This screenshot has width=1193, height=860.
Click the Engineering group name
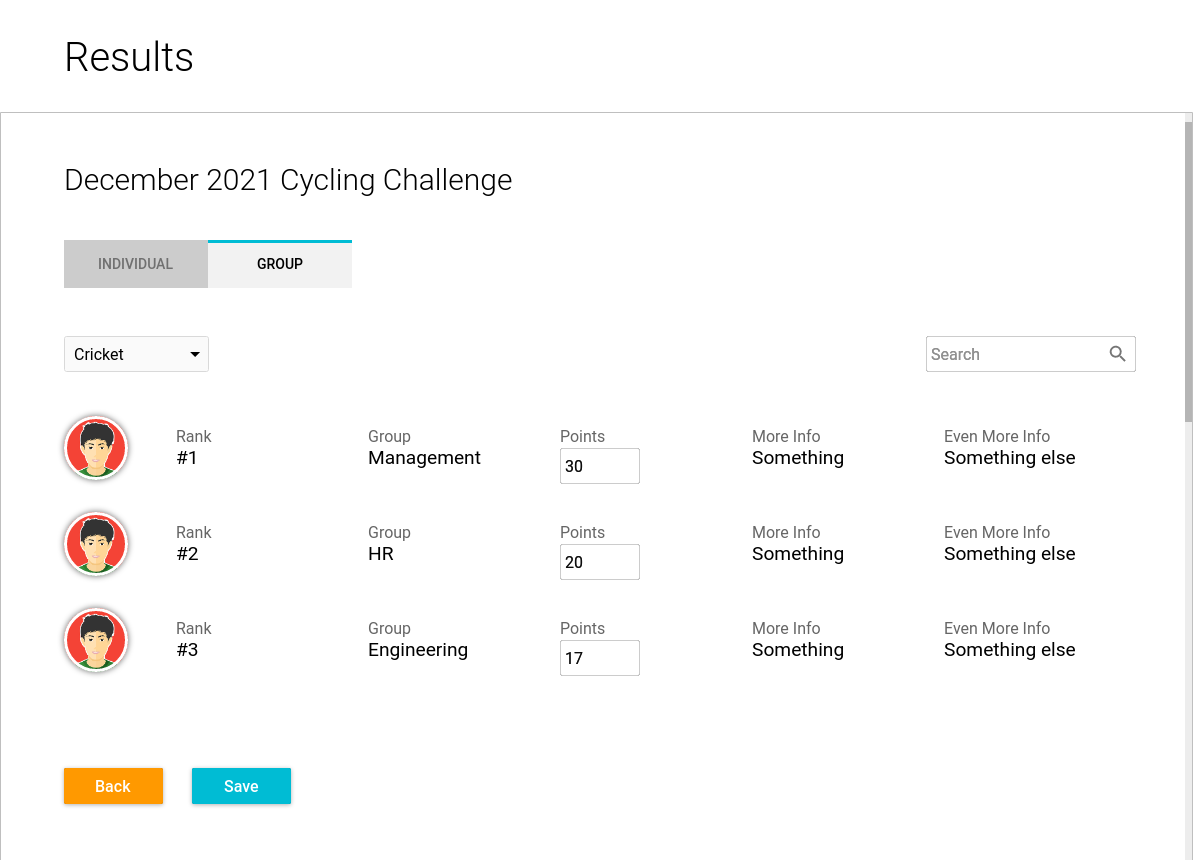point(418,650)
